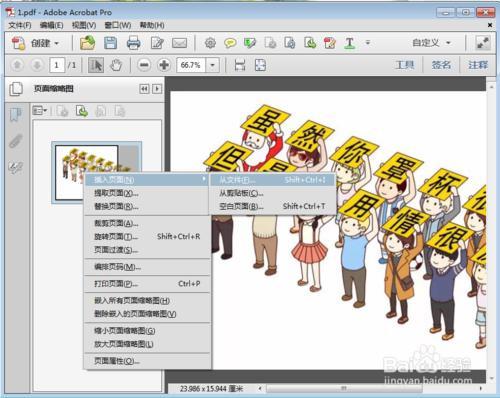
Task: Open the 插入页面(N) submenu entry
Action: 147,180
